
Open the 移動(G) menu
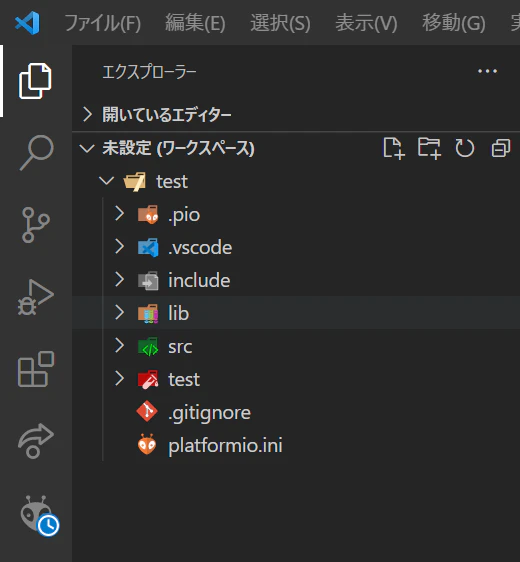(454, 23)
